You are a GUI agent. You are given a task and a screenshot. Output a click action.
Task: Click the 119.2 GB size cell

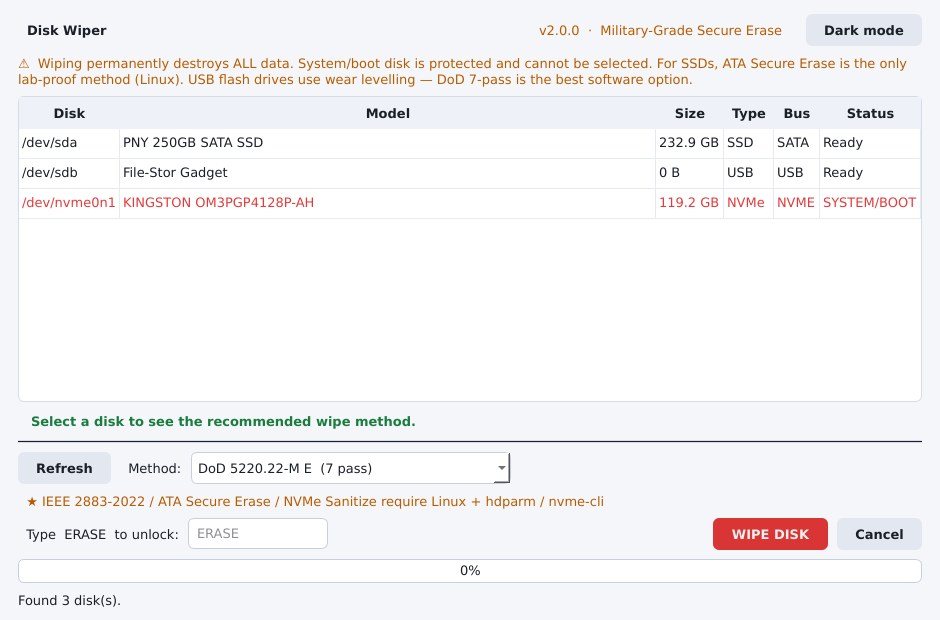689,203
